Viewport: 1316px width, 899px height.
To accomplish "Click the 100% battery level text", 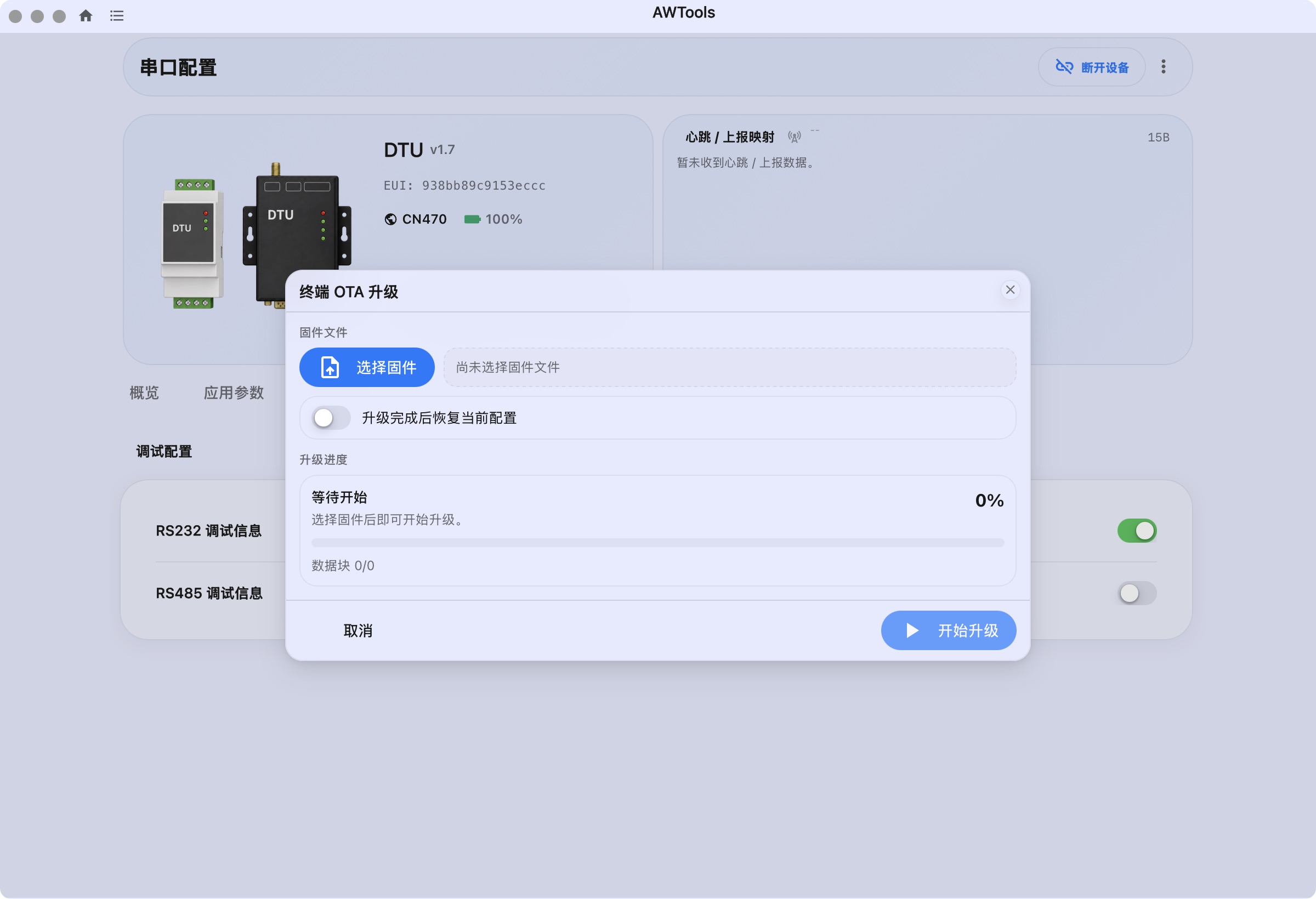I will click(503, 219).
